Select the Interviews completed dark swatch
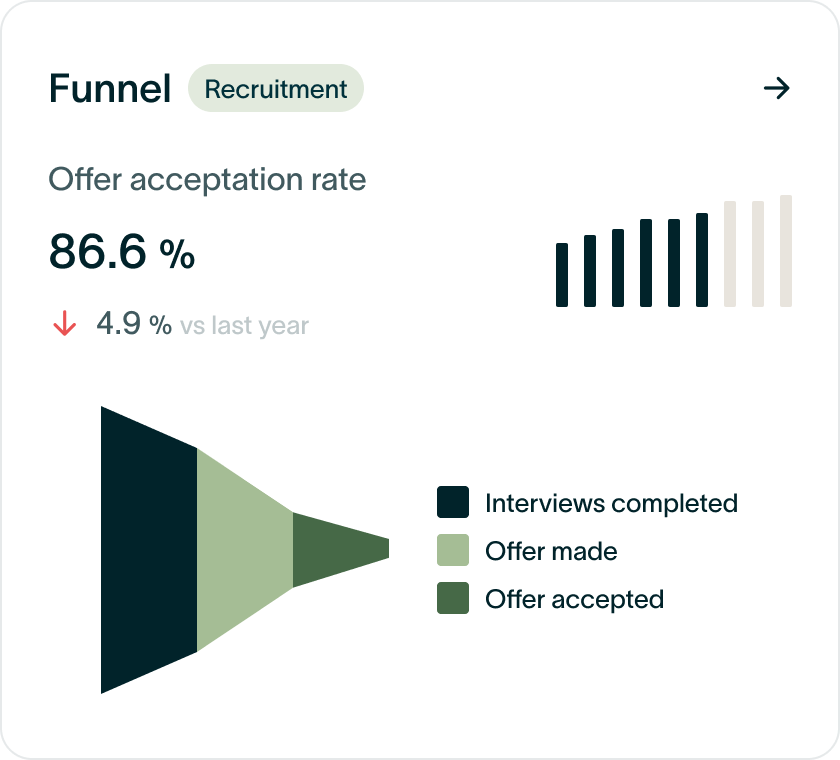840x760 pixels. coord(453,502)
